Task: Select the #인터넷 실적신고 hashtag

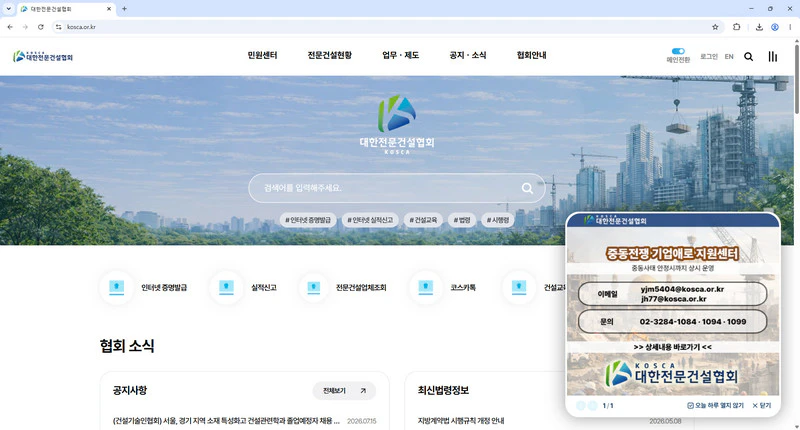Action: point(370,220)
